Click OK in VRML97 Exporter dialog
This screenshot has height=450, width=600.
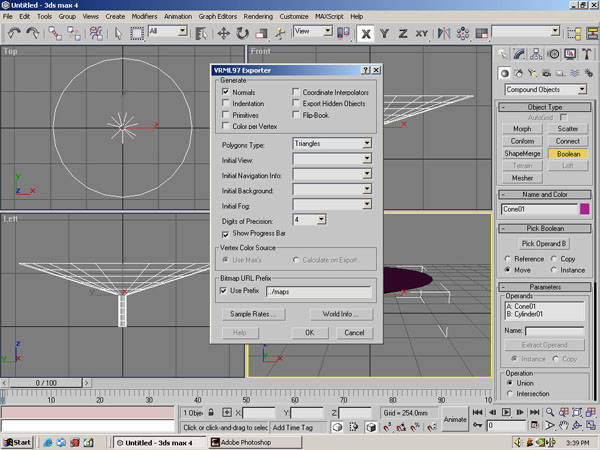click(x=310, y=333)
